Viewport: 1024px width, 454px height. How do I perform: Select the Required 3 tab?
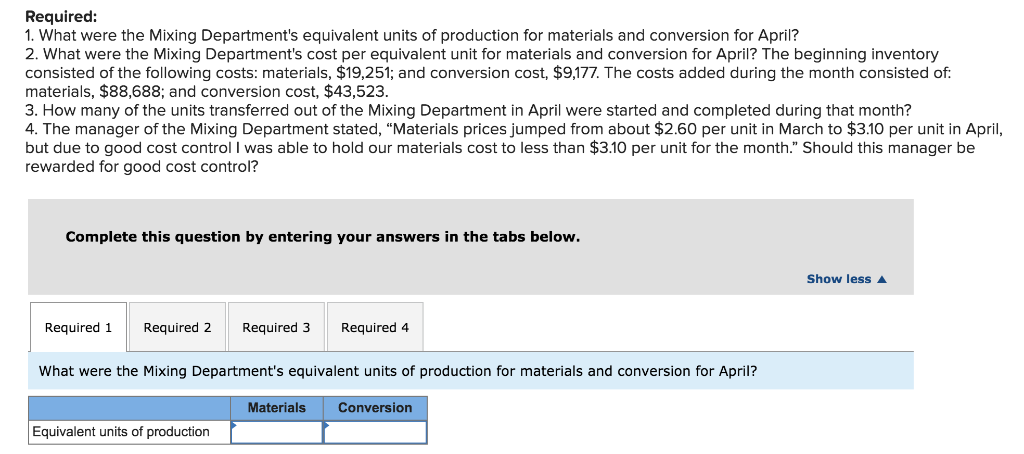click(276, 327)
